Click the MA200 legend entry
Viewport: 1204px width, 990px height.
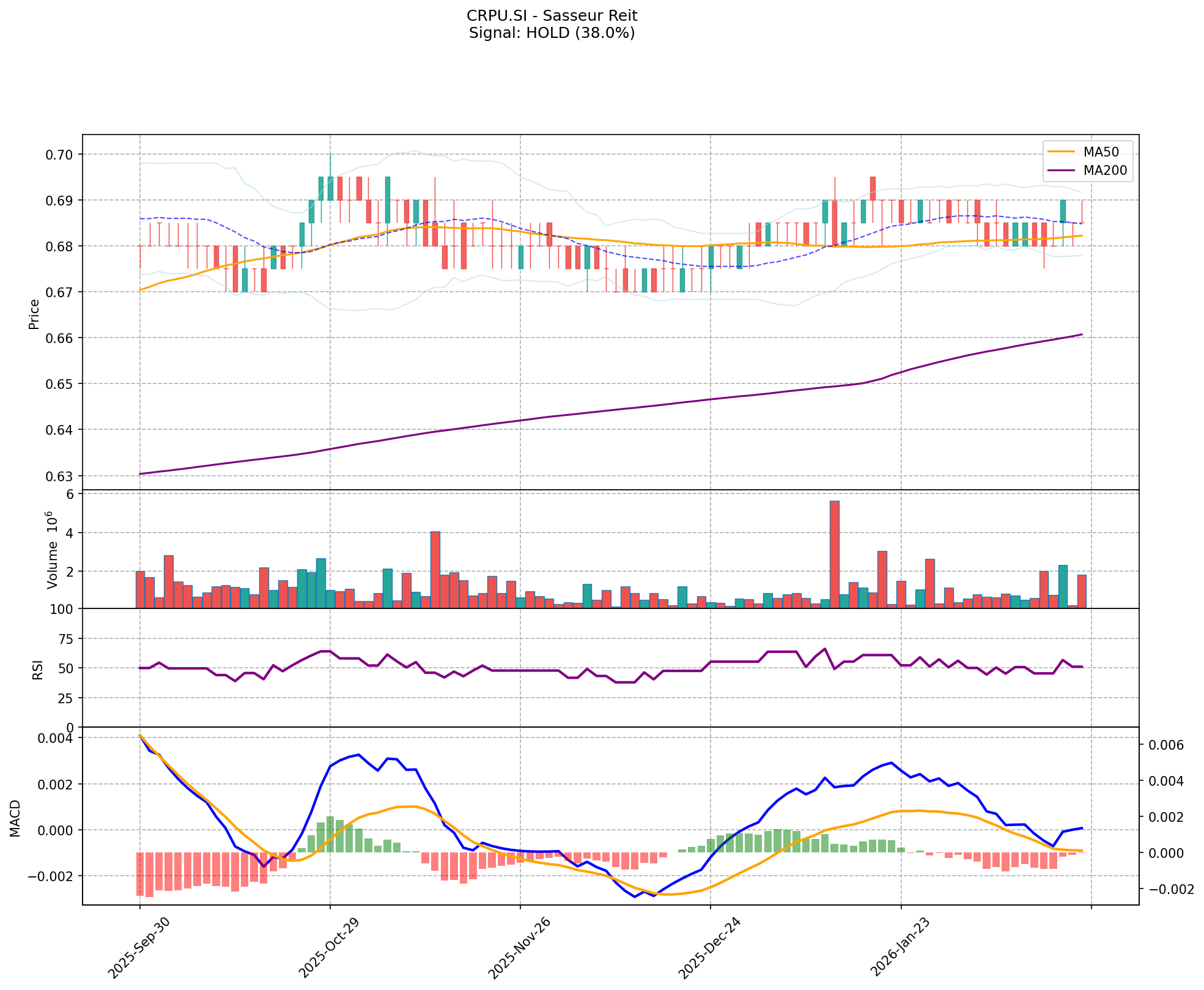coord(1104,171)
